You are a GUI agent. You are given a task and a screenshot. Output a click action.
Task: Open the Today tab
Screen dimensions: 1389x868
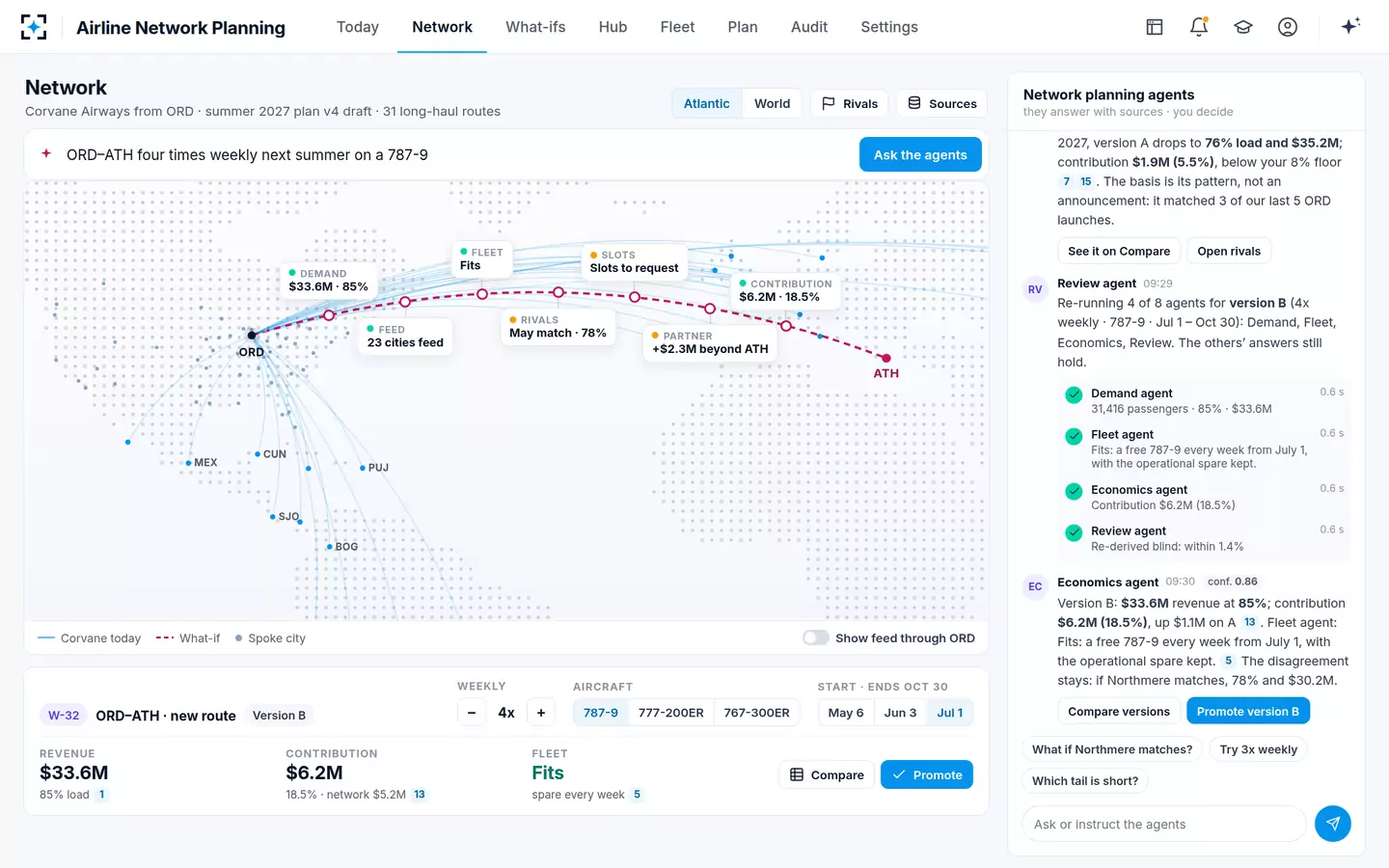(357, 27)
